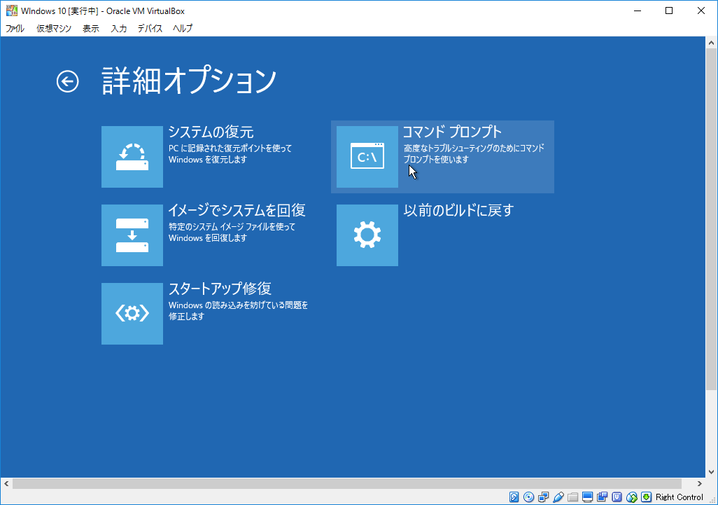Click the horizontal scrollbar thumb
The height and width of the screenshot is (505, 718).
pos(347,483)
